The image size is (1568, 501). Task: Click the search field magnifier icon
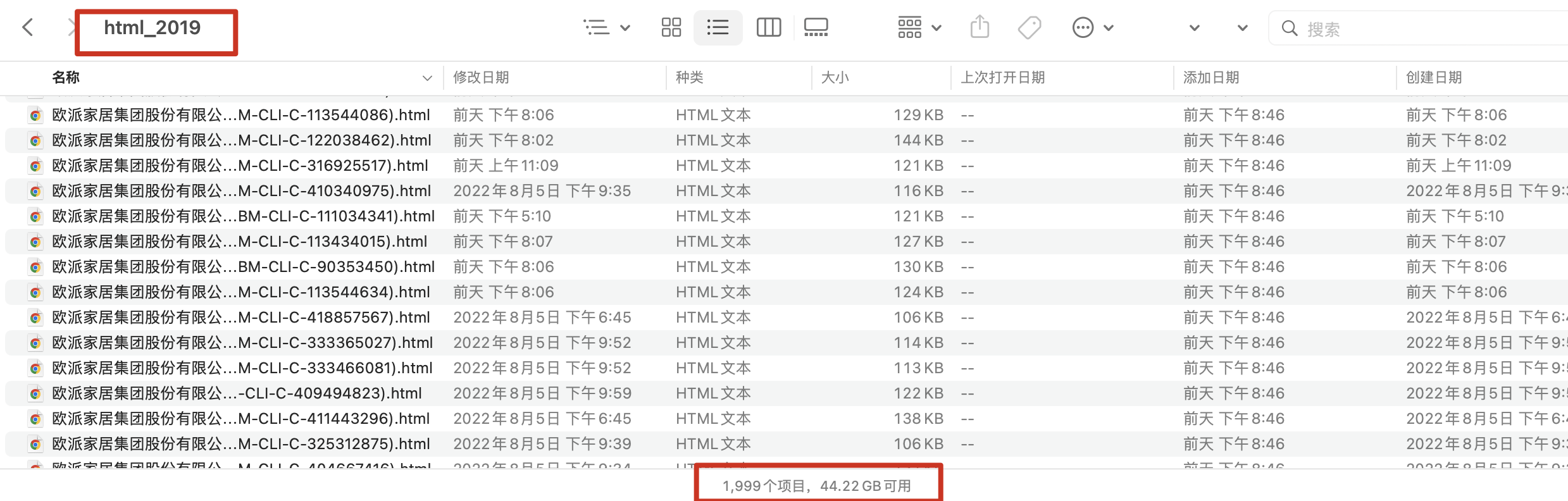click(1289, 28)
